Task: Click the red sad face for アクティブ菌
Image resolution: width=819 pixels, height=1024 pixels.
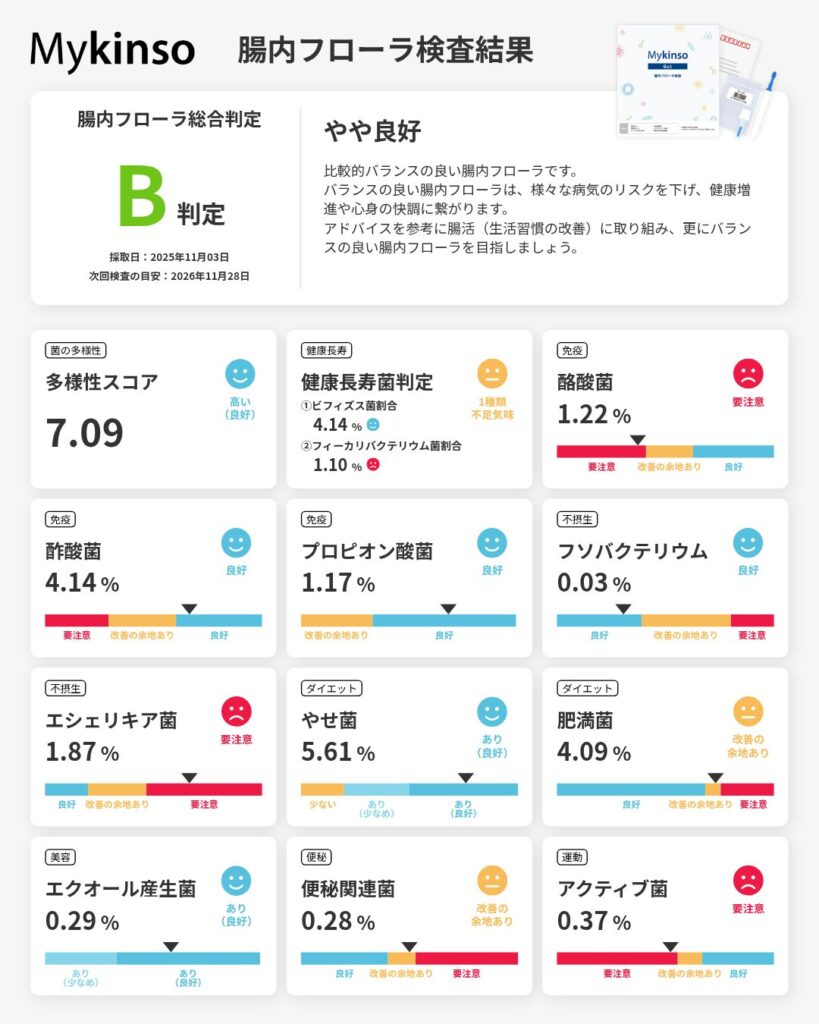Action: [x=748, y=881]
